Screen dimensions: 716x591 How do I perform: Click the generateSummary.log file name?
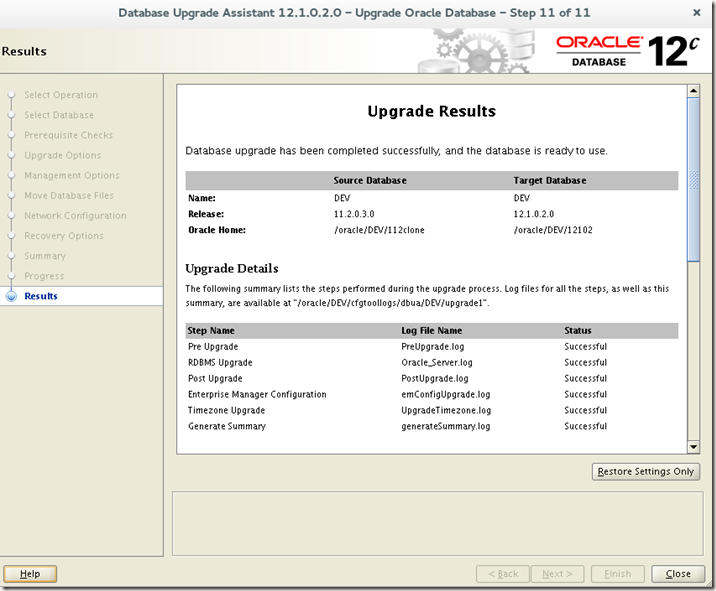(x=446, y=426)
